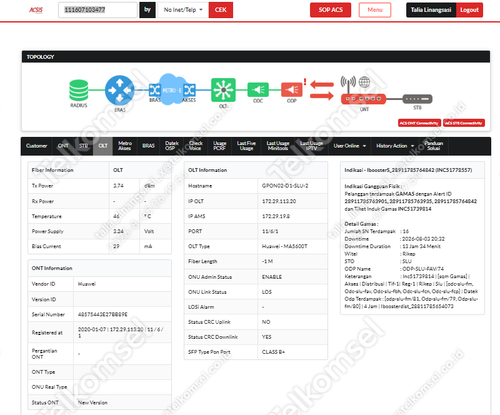Click Status CRC Uplink value NO

click(x=266, y=322)
